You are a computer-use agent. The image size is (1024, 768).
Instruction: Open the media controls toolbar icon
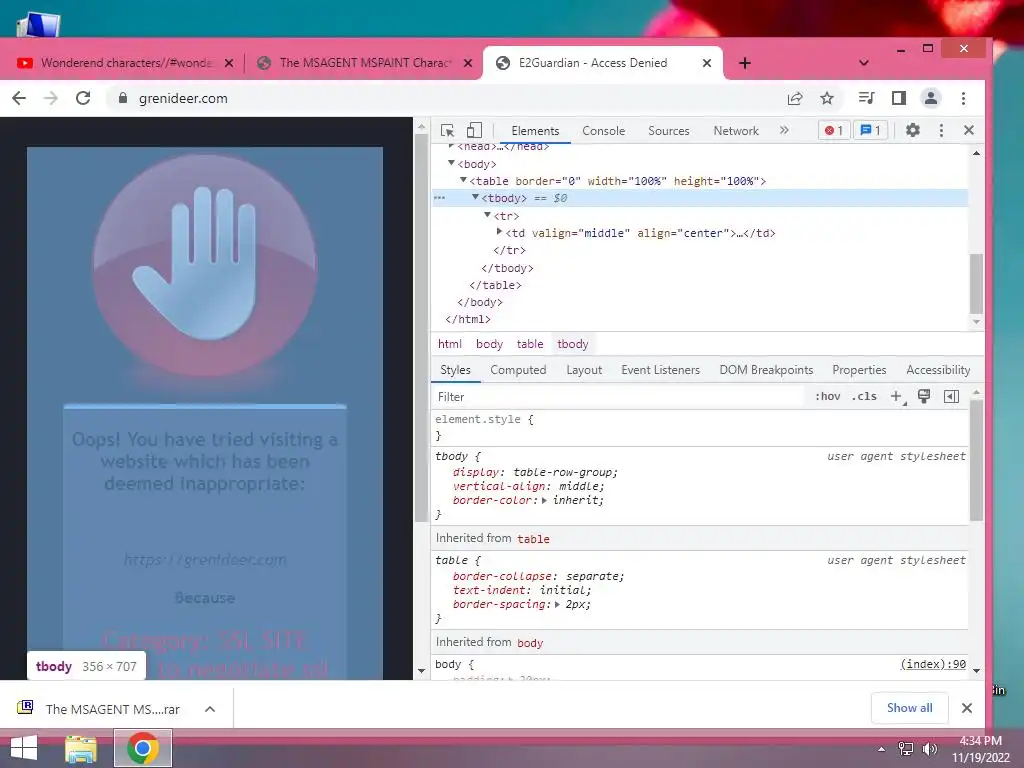(867, 99)
